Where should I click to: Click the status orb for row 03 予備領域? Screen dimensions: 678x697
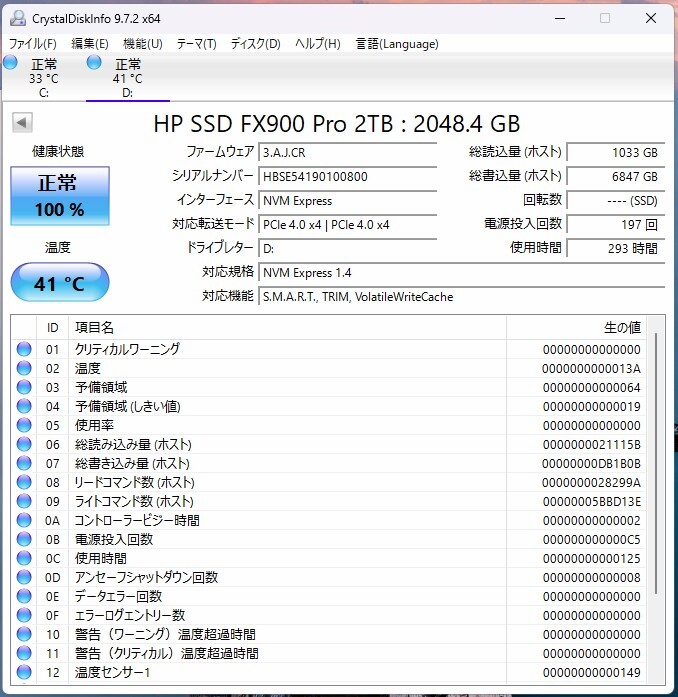tap(24, 387)
